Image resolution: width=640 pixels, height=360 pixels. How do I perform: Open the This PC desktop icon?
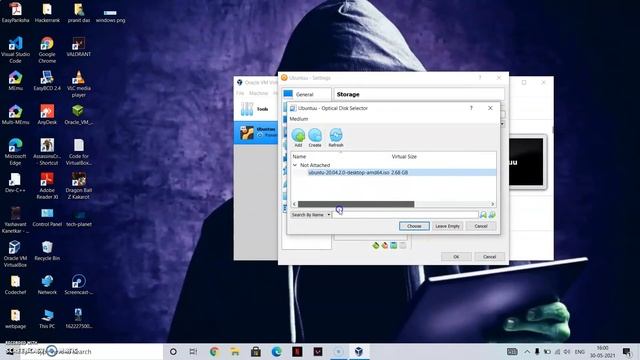47,318
